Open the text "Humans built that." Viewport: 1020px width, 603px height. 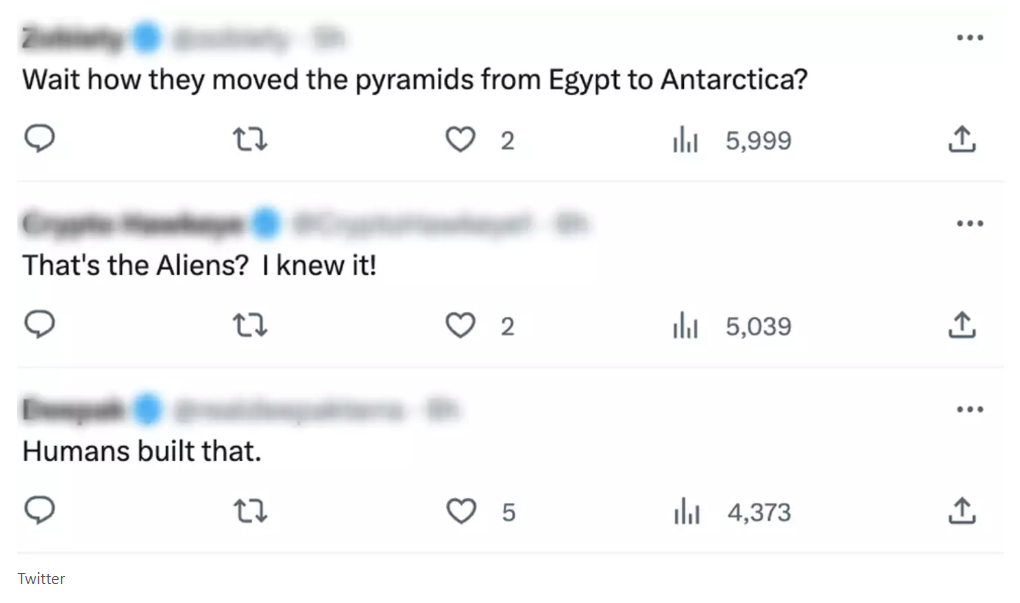tap(141, 452)
